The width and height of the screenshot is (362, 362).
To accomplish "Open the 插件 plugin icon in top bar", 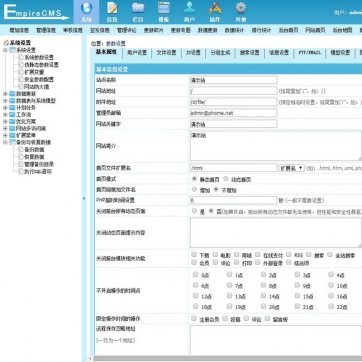I will tap(215, 8).
